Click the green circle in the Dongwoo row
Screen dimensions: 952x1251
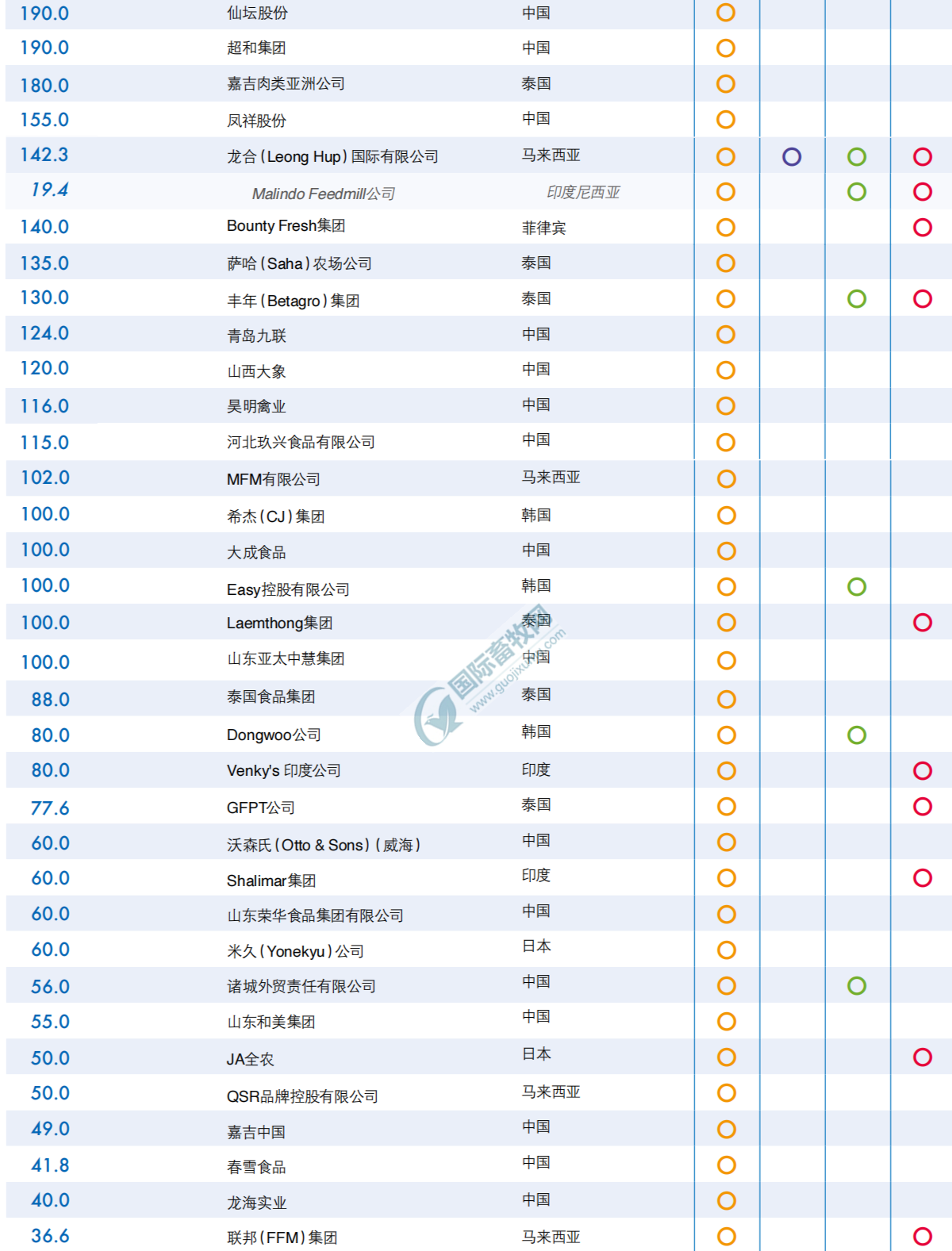click(856, 735)
